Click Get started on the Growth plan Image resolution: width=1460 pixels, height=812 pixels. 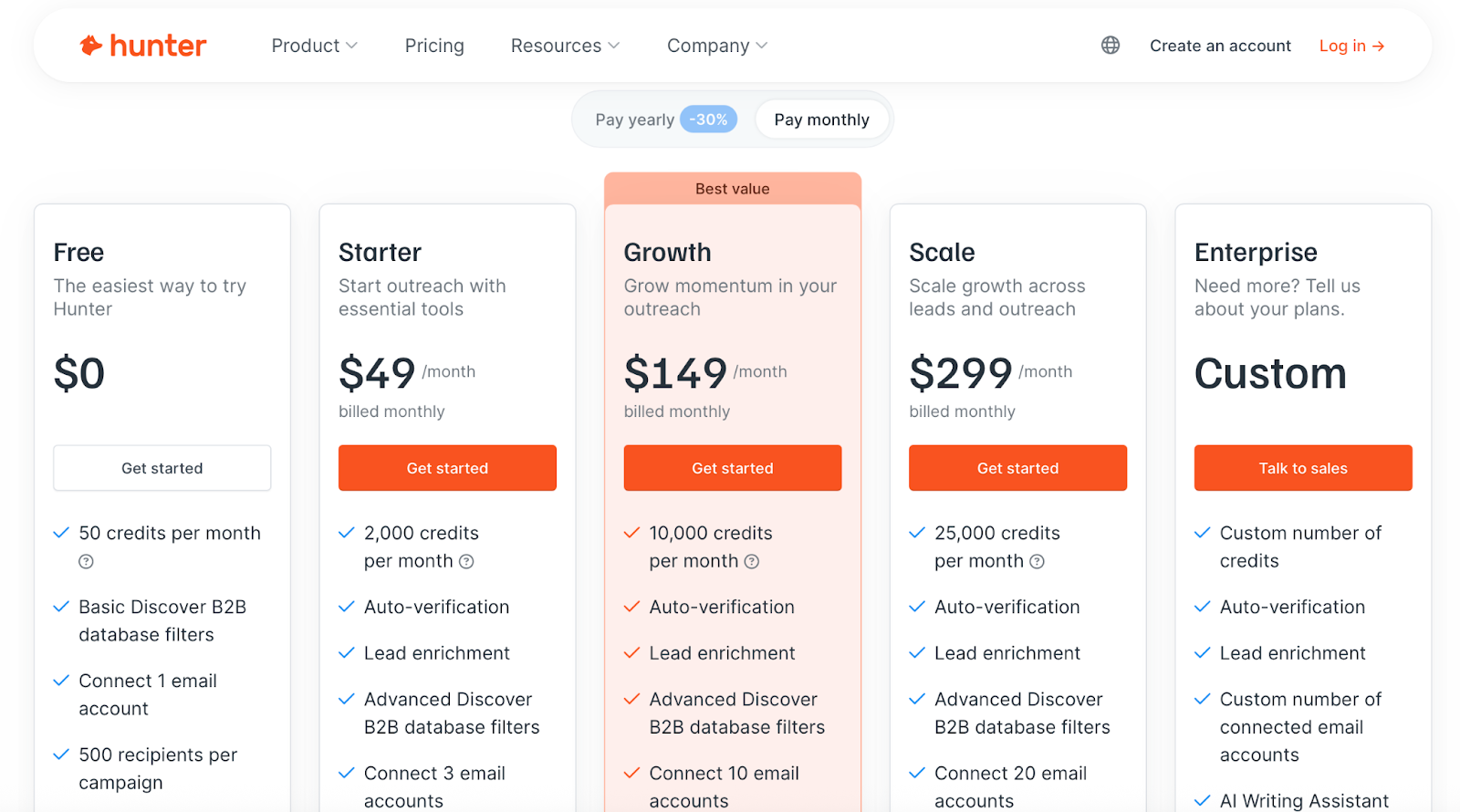tap(732, 467)
